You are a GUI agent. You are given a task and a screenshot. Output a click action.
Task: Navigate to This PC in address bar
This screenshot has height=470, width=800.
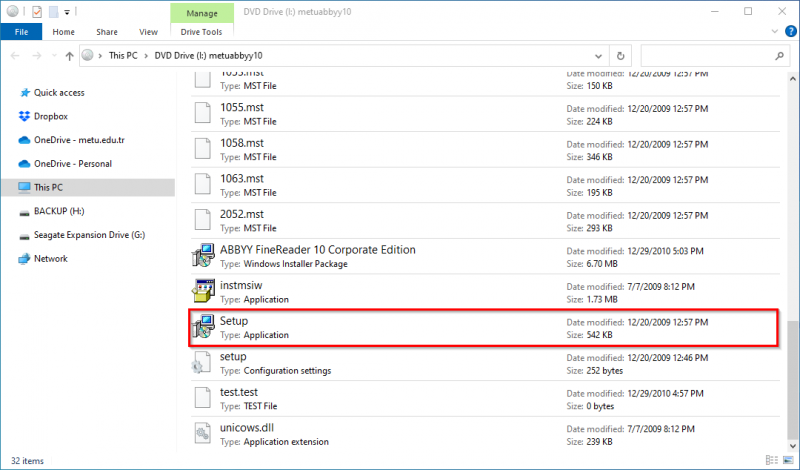(123, 56)
